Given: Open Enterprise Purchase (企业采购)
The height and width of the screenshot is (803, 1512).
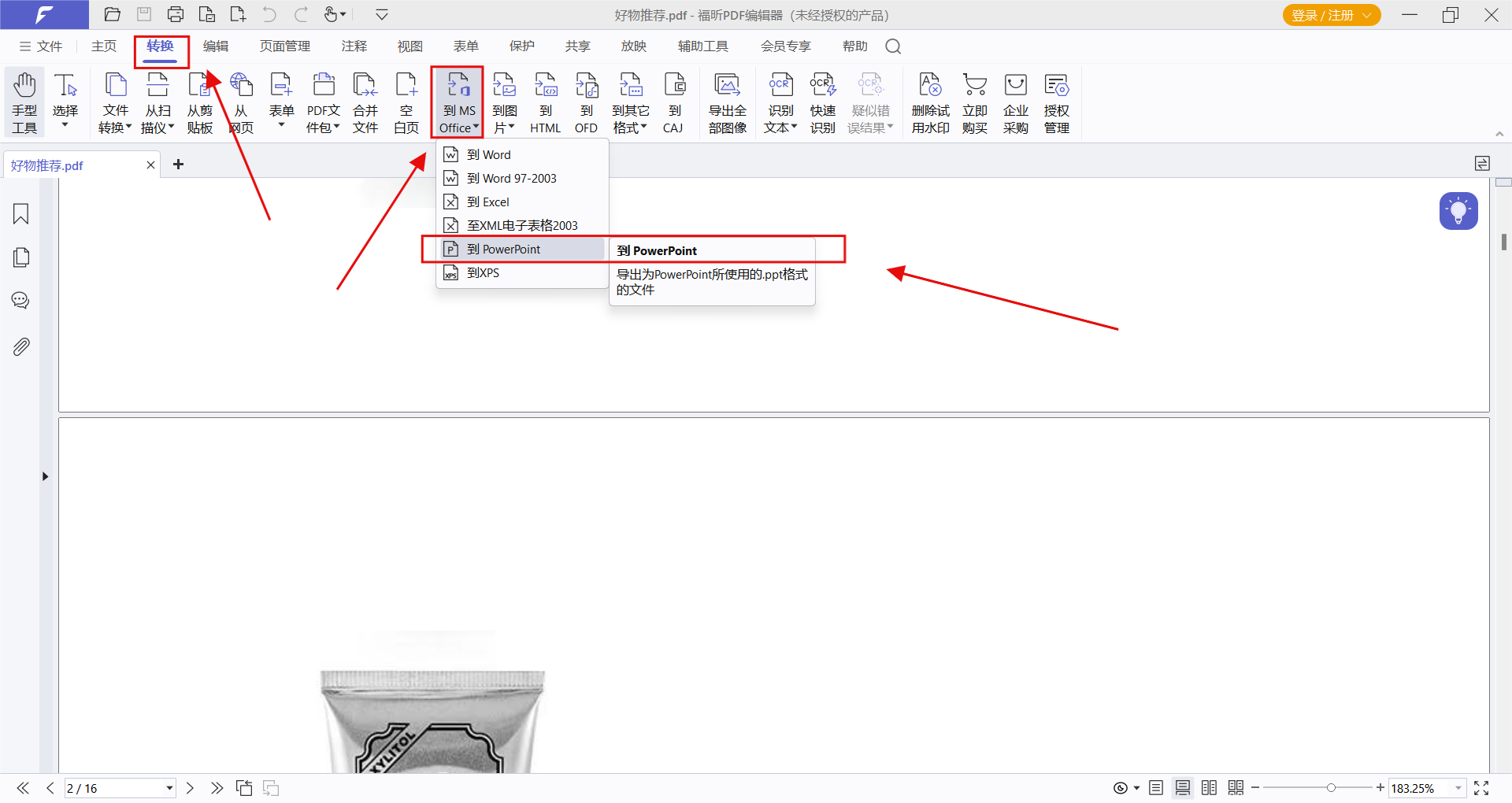Looking at the screenshot, I should pos(1015,103).
